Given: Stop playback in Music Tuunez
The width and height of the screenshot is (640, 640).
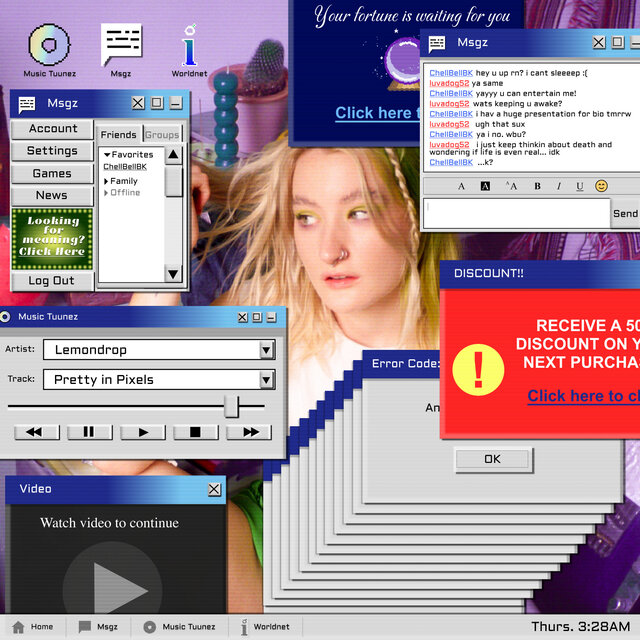Looking at the screenshot, I should tap(196, 432).
